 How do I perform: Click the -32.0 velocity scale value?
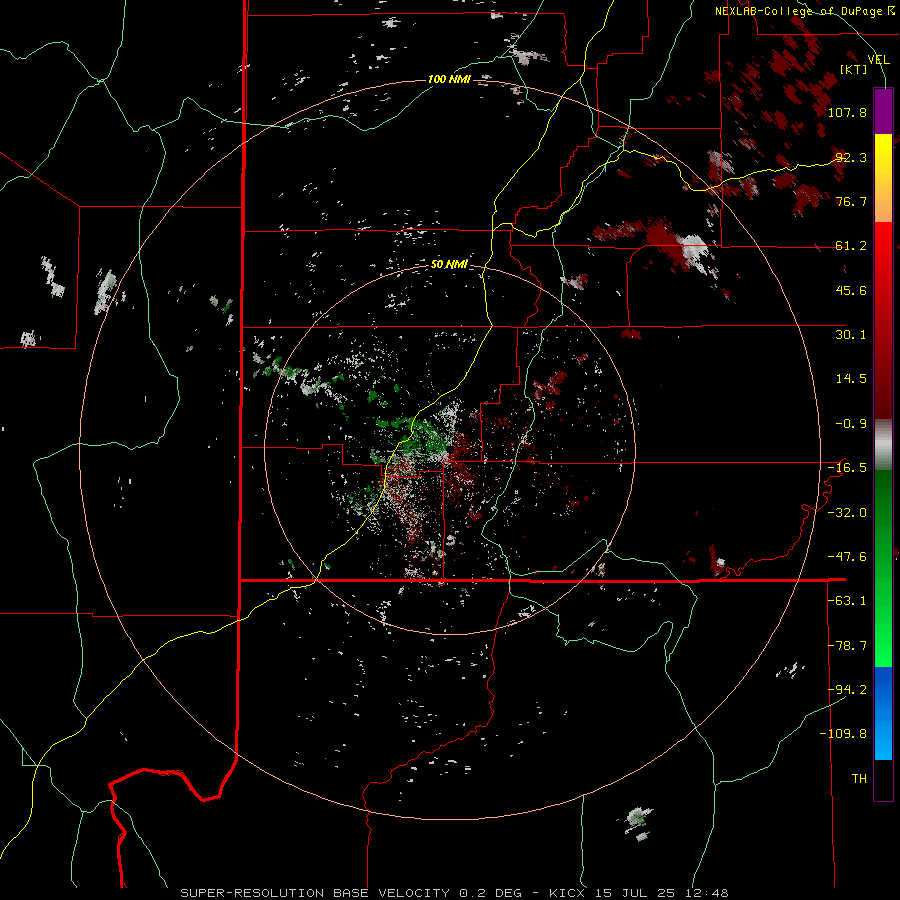[847, 513]
